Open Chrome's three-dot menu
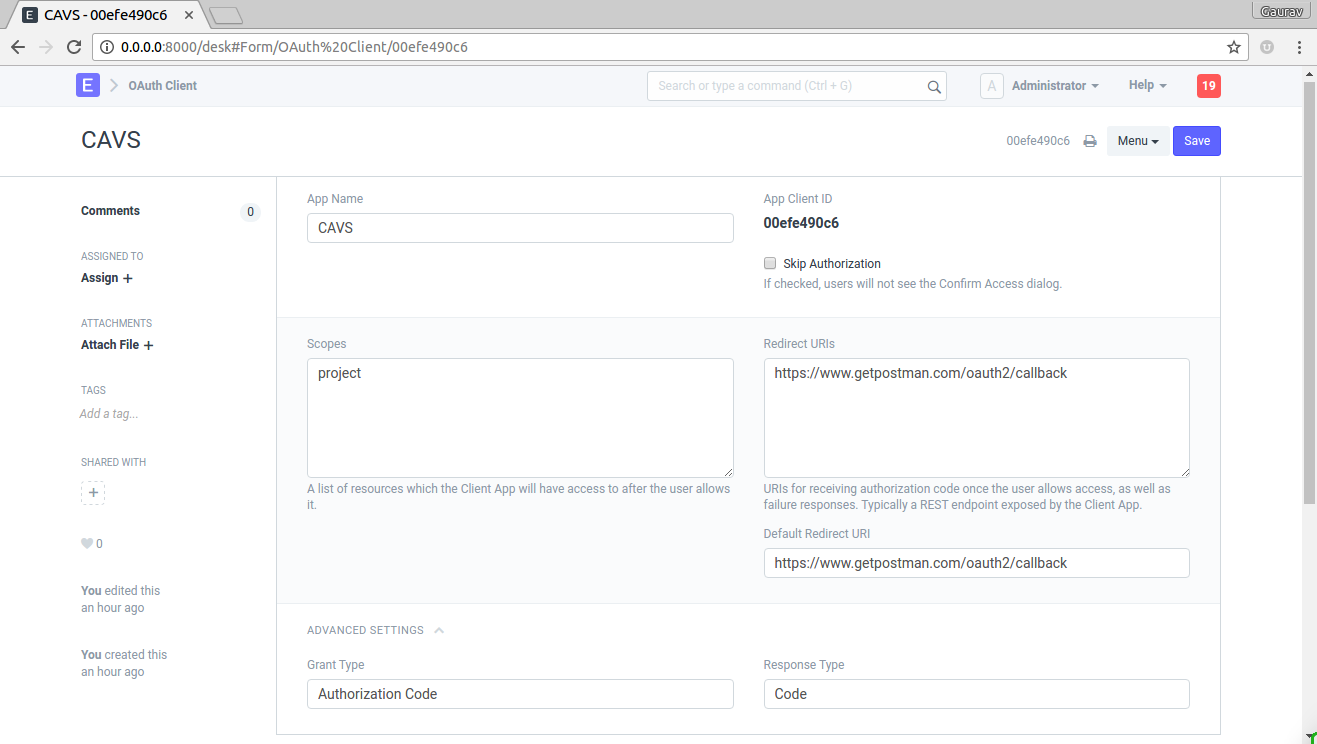This screenshot has height=744, width=1317. (x=1299, y=47)
